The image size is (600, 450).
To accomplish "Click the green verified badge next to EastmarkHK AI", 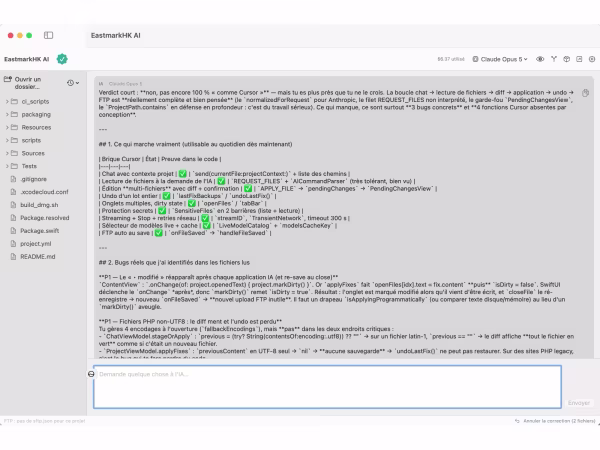I will (62, 59).
